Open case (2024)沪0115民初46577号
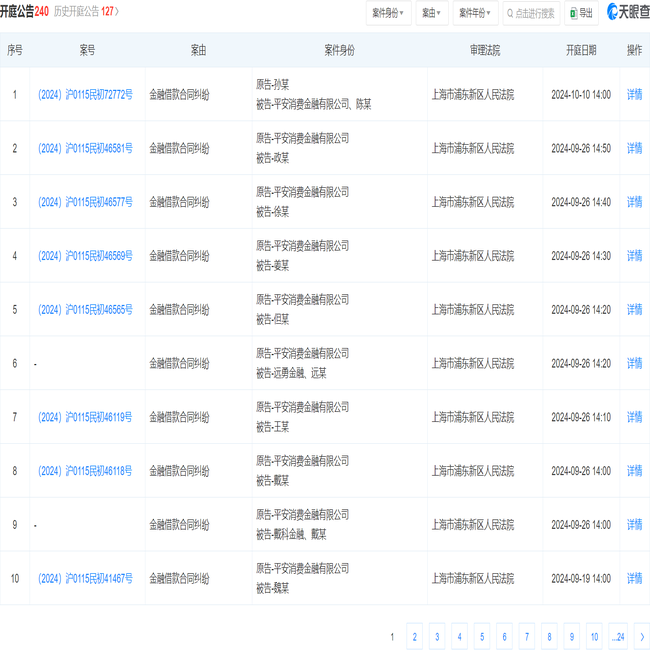Viewport: 650px width, 650px height. pyautogui.click(x=85, y=202)
